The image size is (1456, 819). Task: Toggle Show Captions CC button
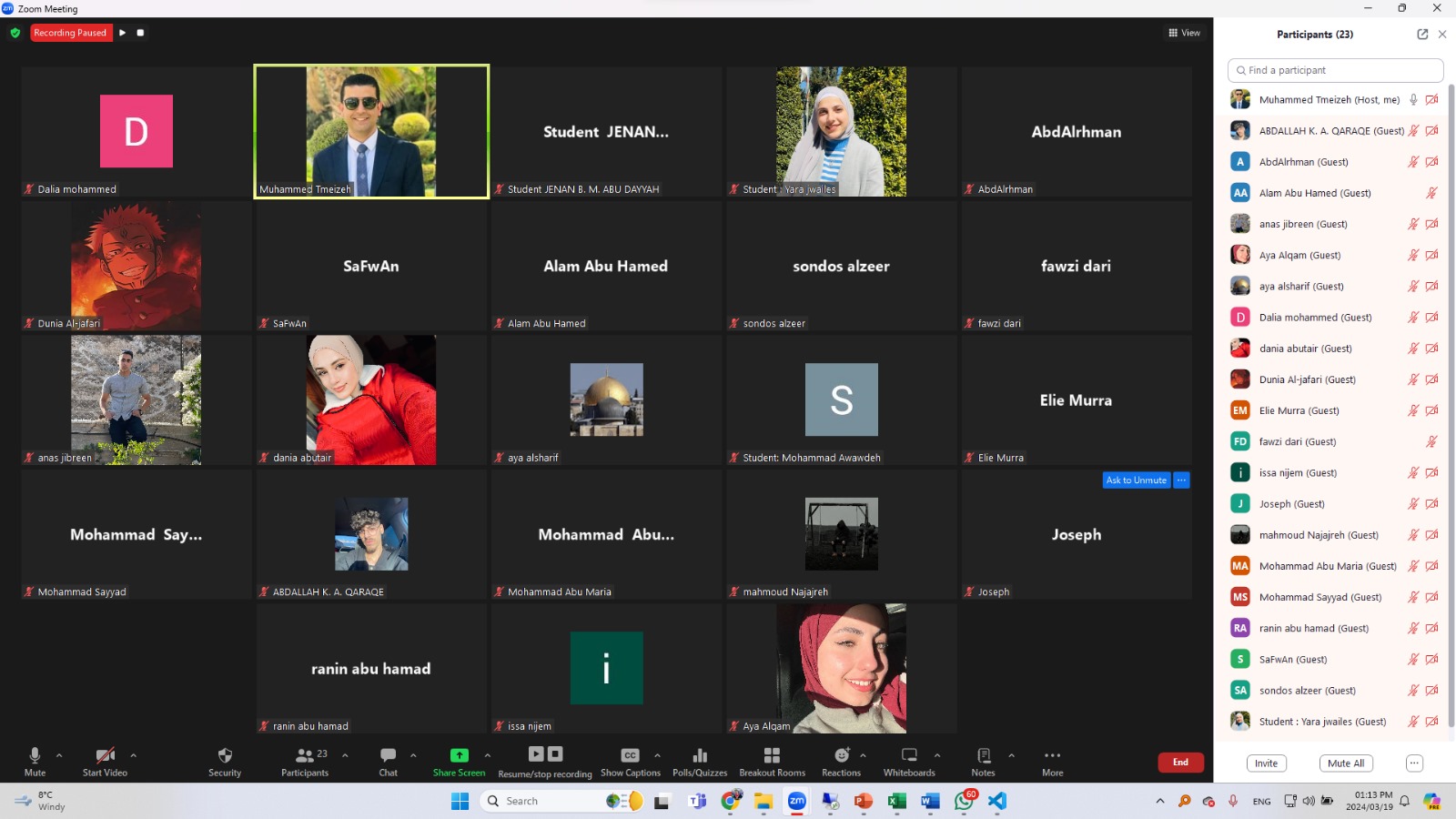point(630,755)
